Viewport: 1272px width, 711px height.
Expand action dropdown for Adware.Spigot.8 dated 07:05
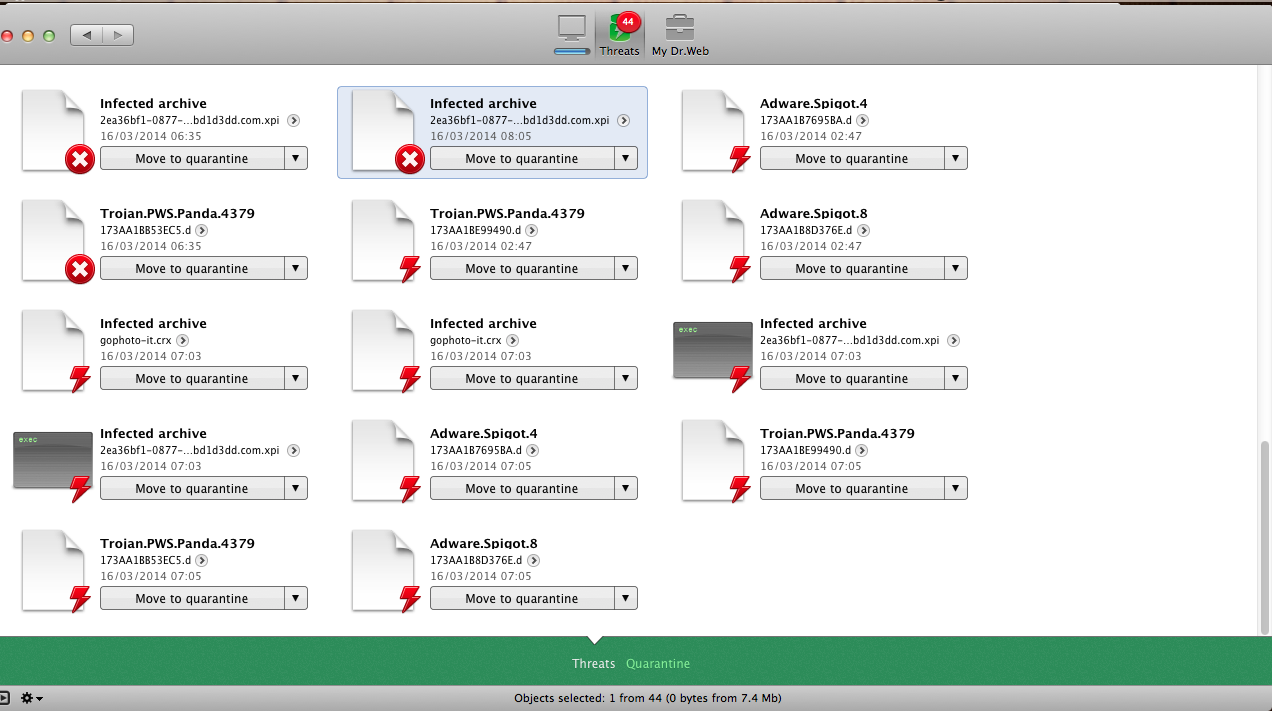tap(626, 598)
